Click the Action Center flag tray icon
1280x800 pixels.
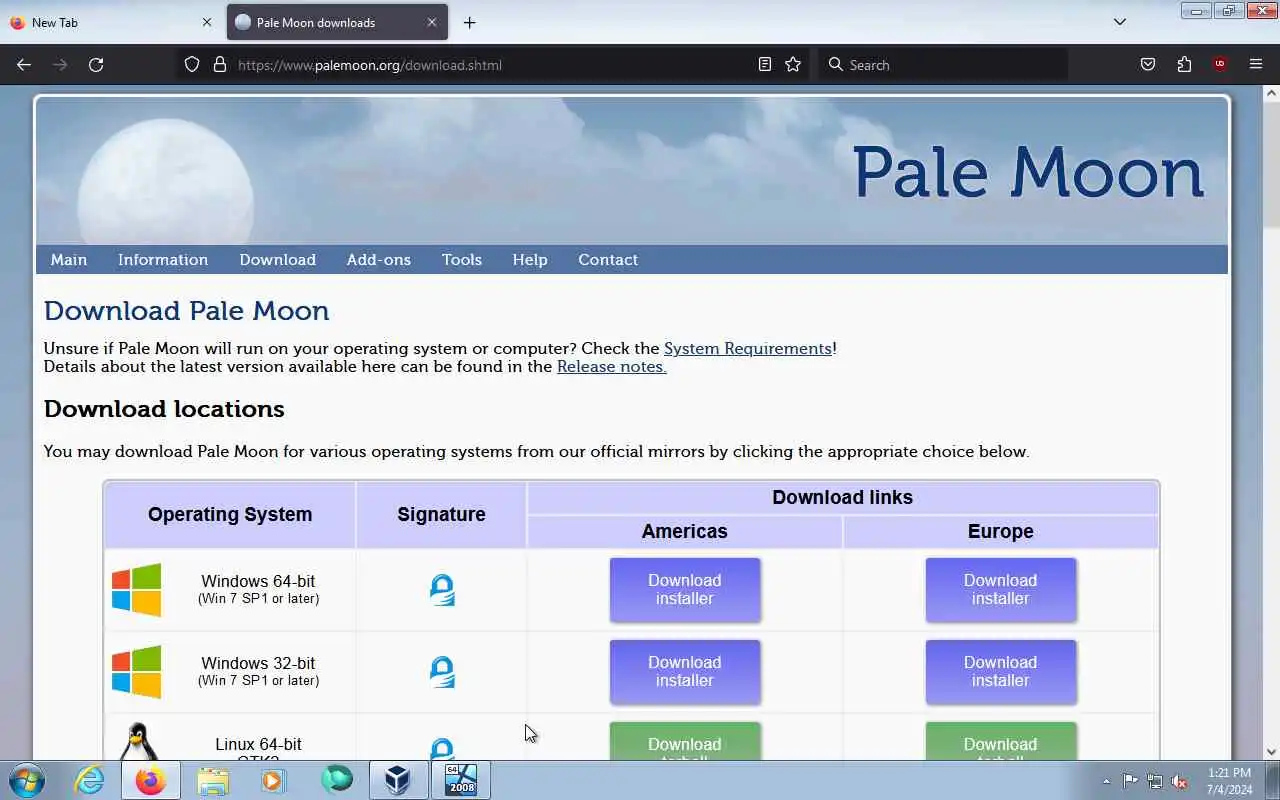pos(1130,781)
